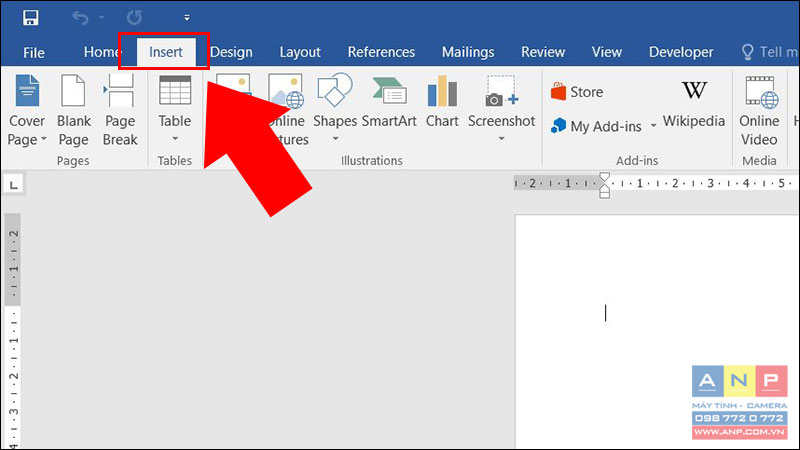Expand the Cover Page dropdown arrow

[x=44, y=139]
